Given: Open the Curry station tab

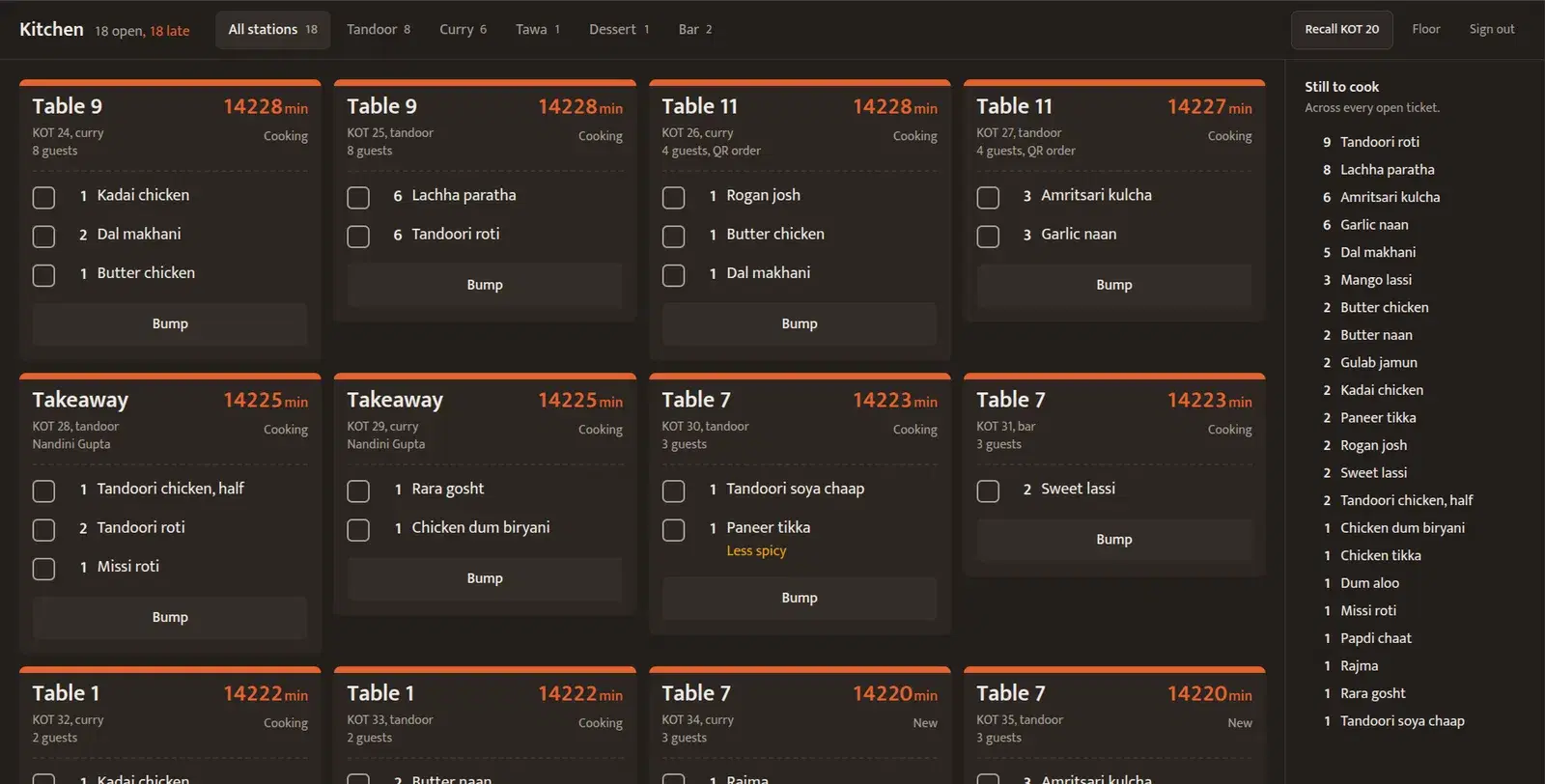Looking at the screenshot, I should click(463, 30).
